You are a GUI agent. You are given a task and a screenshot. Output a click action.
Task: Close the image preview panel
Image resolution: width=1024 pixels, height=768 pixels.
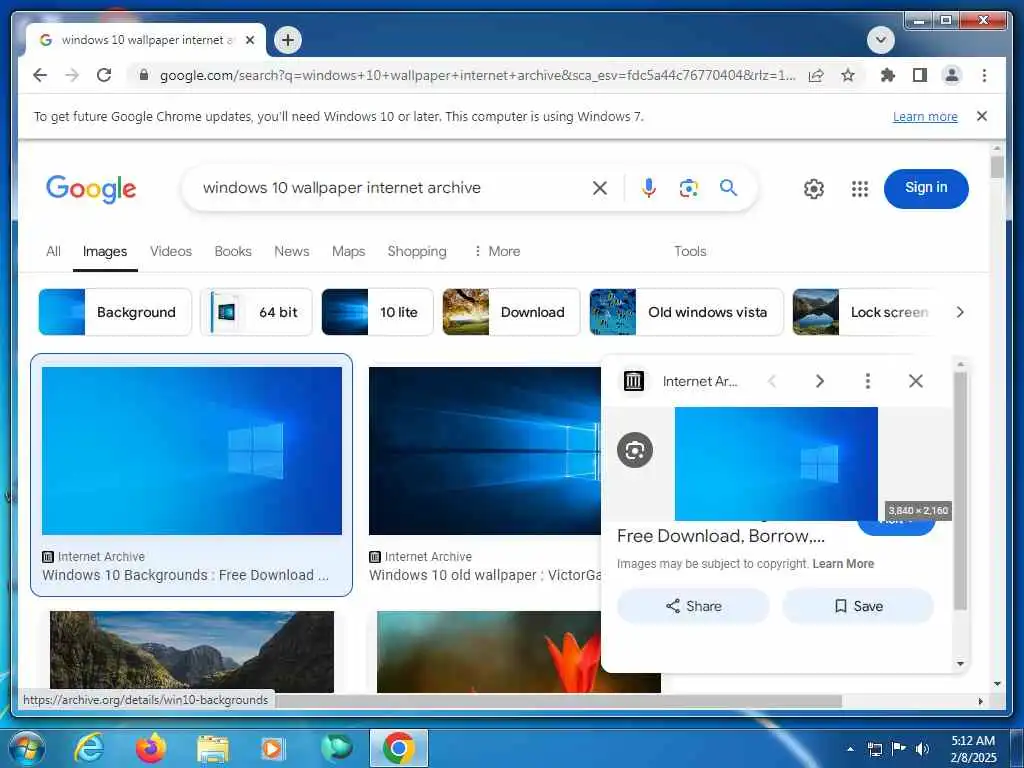coord(916,381)
